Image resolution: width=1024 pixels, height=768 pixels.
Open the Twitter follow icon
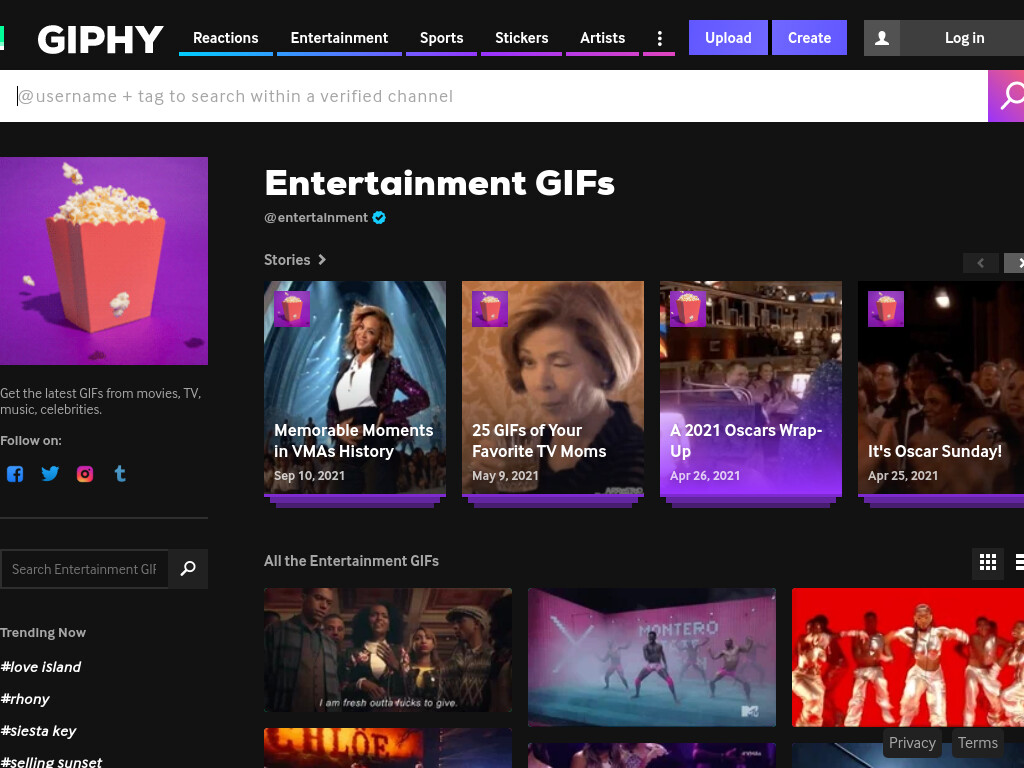[x=50, y=473]
